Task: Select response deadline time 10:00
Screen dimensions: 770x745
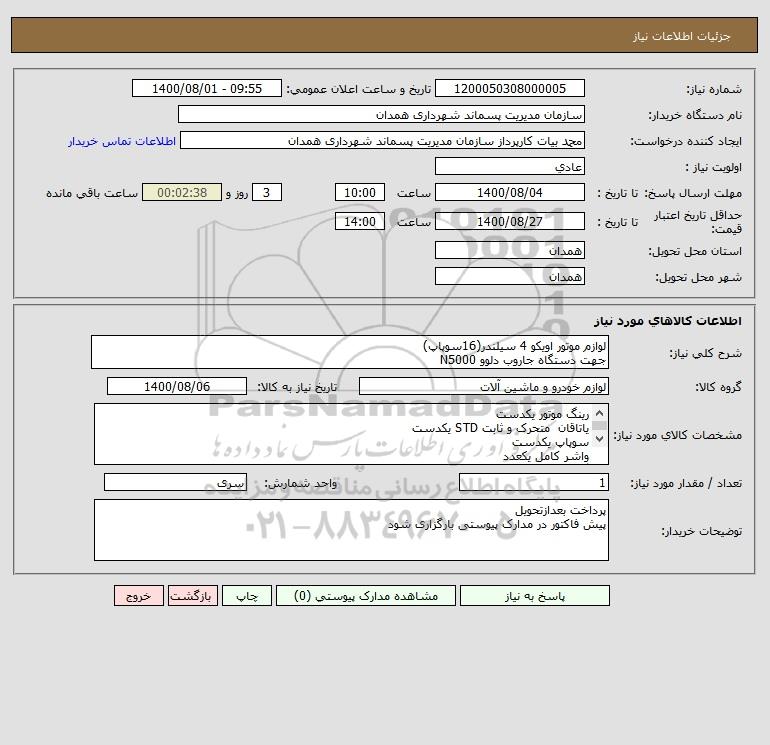Action: tap(359, 193)
